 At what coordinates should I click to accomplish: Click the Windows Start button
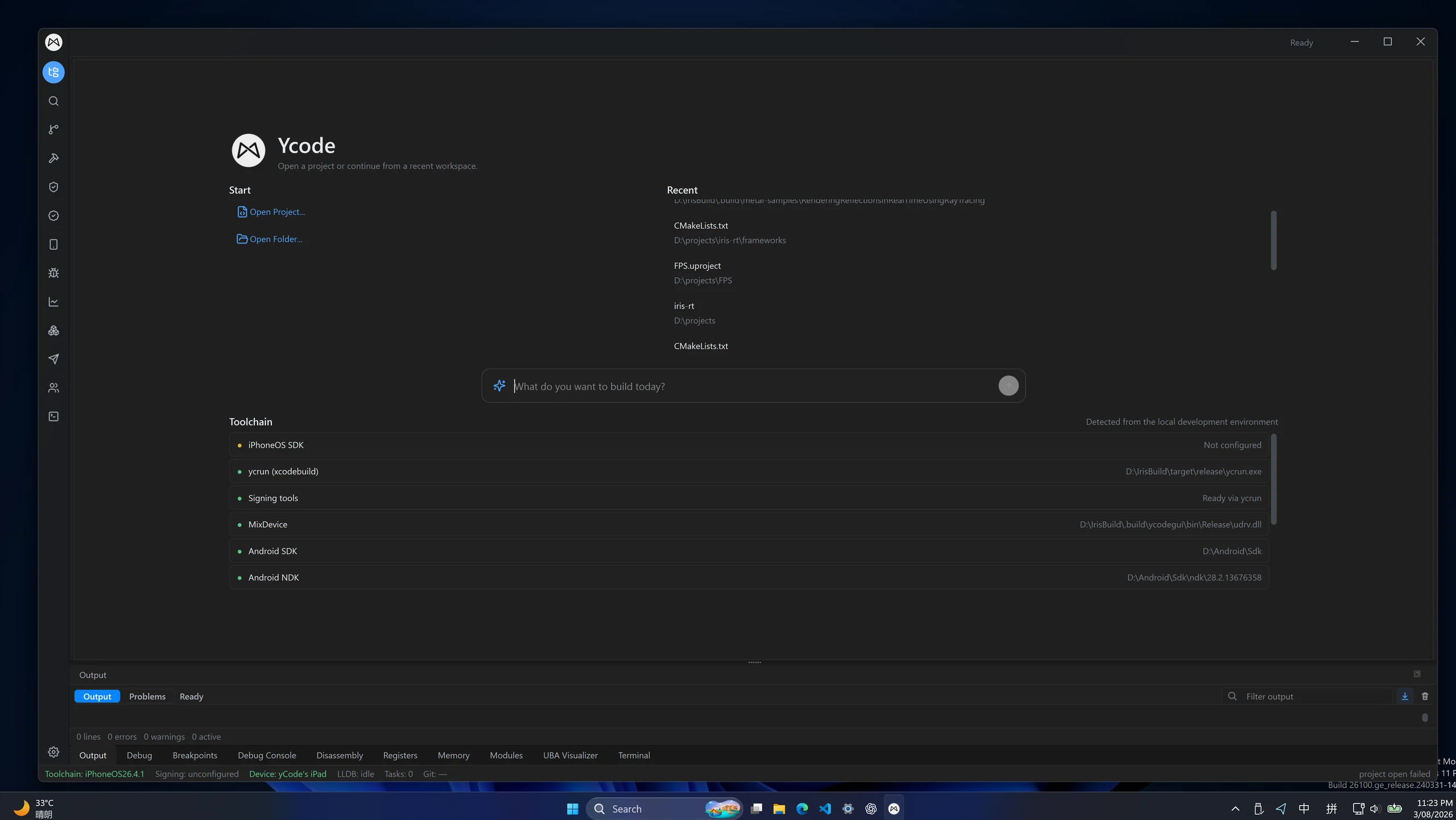[572, 809]
